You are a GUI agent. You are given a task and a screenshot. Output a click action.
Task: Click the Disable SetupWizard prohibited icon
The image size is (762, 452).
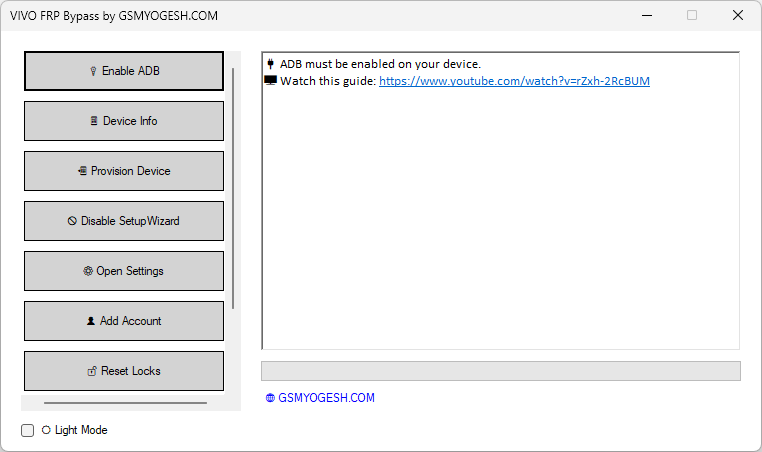[72, 221]
